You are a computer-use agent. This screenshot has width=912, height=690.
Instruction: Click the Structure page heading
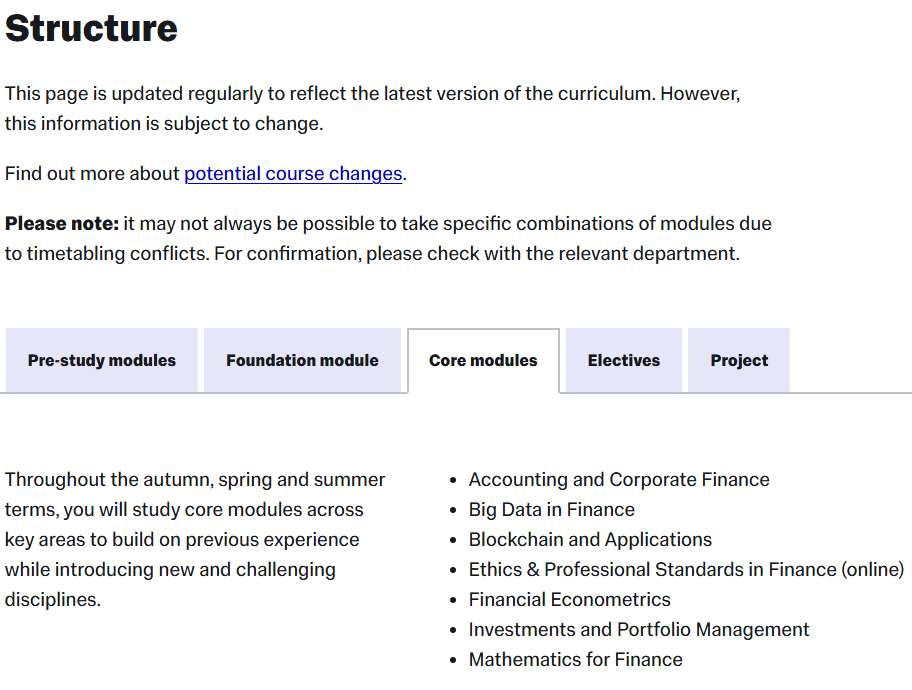click(91, 28)
